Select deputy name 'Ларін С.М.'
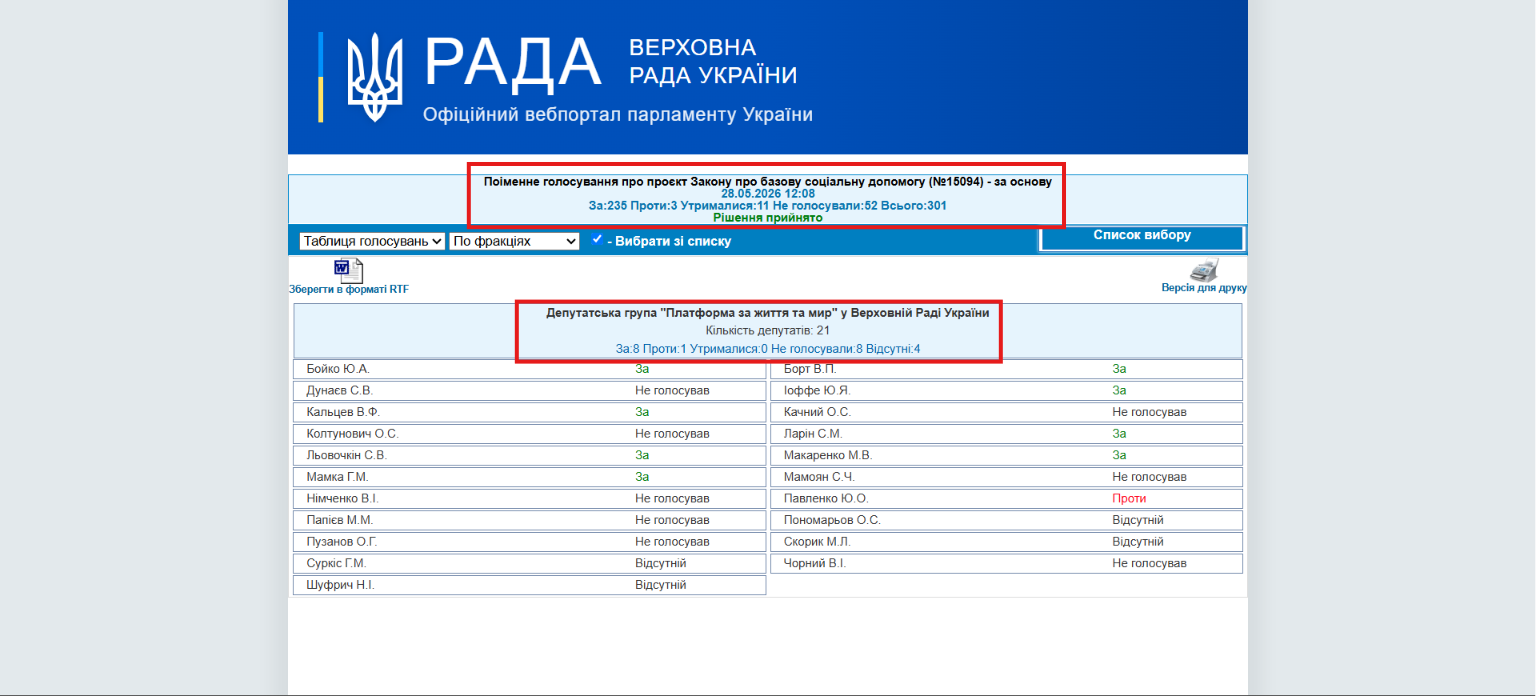Viewport: 1536px width, 696px height. point(813,434)
